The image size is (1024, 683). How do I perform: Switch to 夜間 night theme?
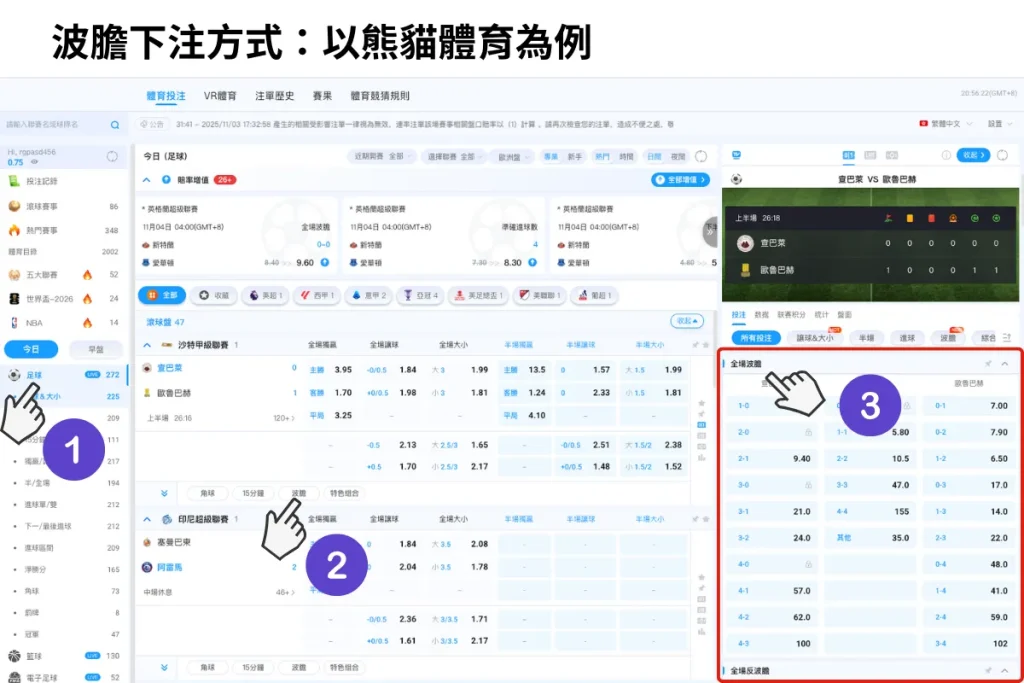click(679, 157)
